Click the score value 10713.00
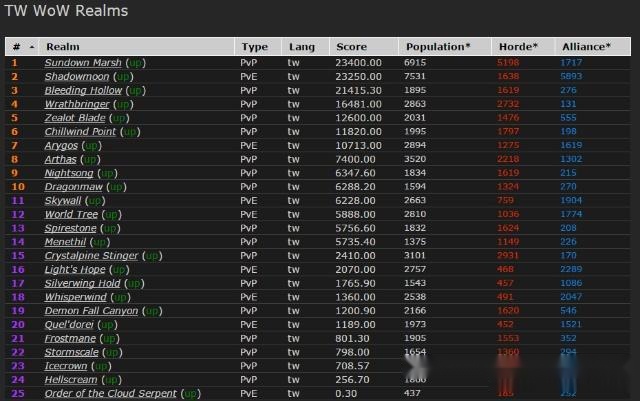The image size is (640, 401). [x=358, y=145]
